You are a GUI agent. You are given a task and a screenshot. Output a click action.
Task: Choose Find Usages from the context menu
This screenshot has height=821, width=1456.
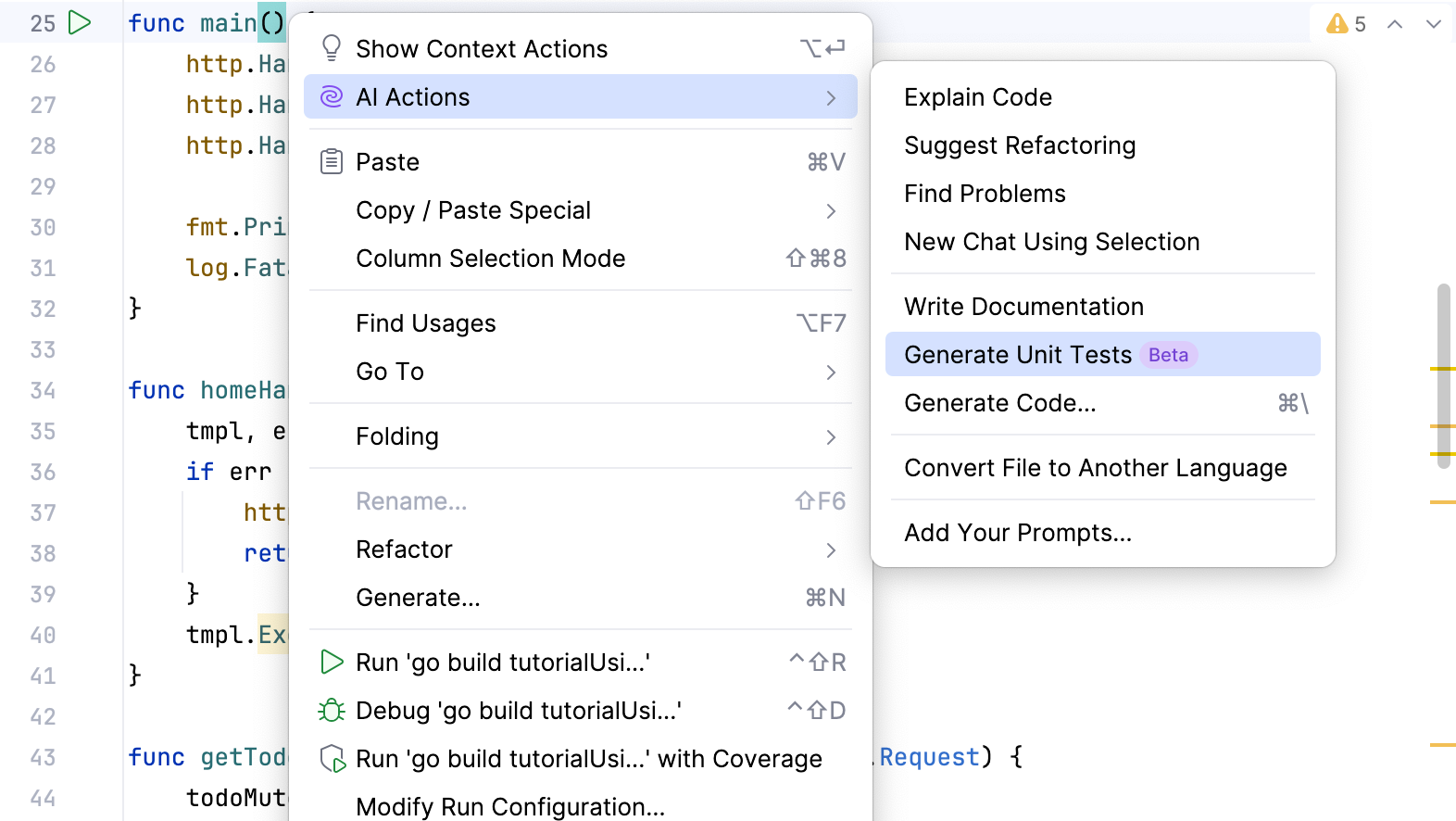tap(426, 322)
